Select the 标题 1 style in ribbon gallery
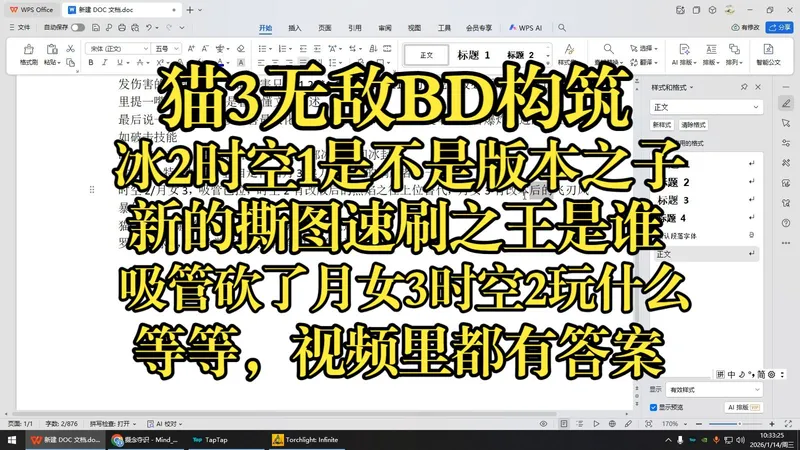 coord(473,55)
